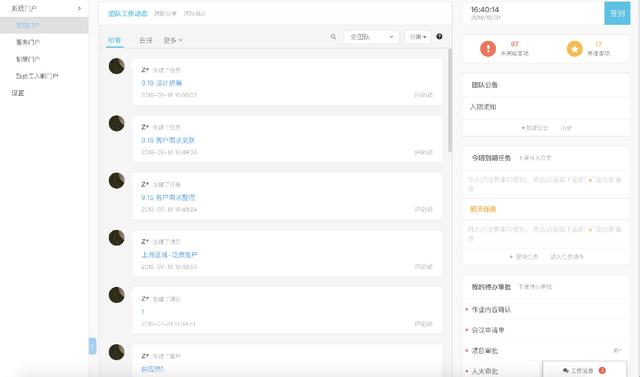Switch to the 所有 tab
Image resolution: width=640 pixels, height=377 pixels.
point(115,40)
